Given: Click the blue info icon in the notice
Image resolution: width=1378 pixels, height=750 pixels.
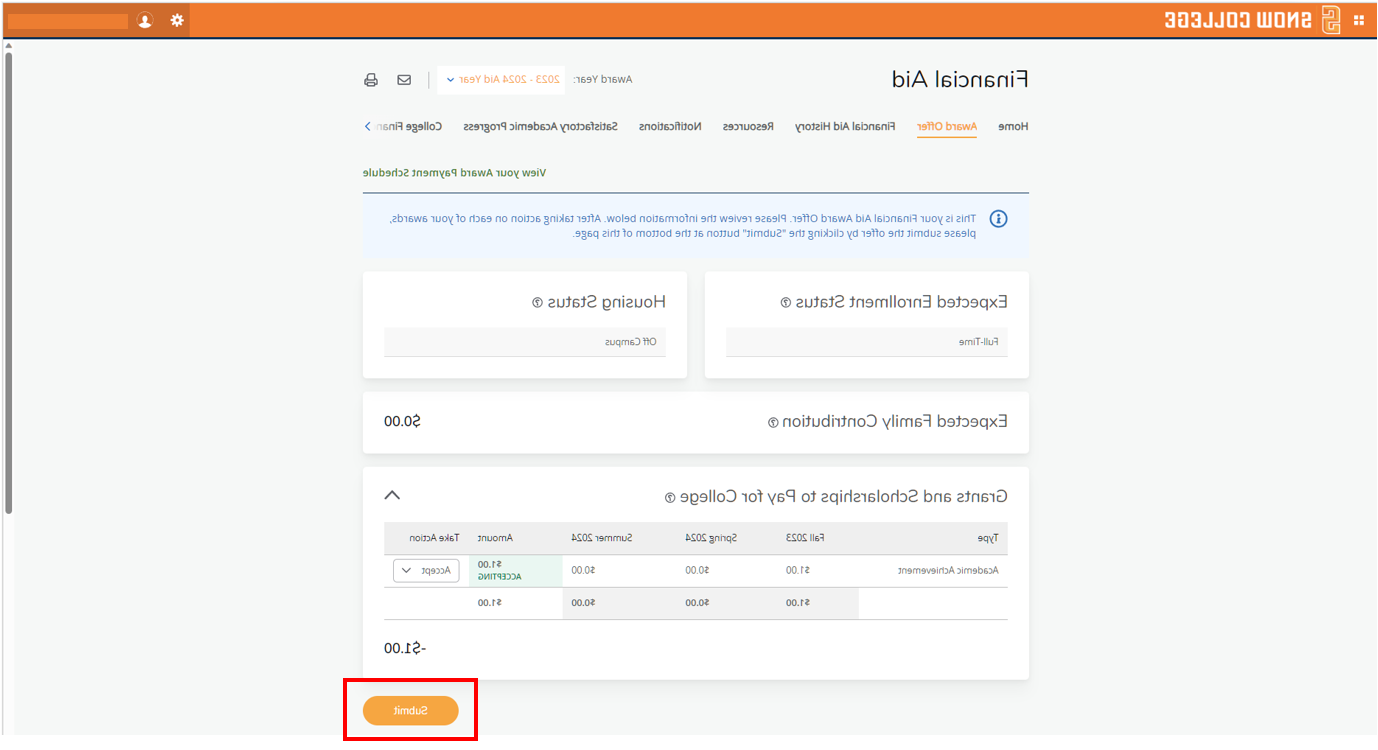Looking at the screenshot, I should (x=998, y=219).
